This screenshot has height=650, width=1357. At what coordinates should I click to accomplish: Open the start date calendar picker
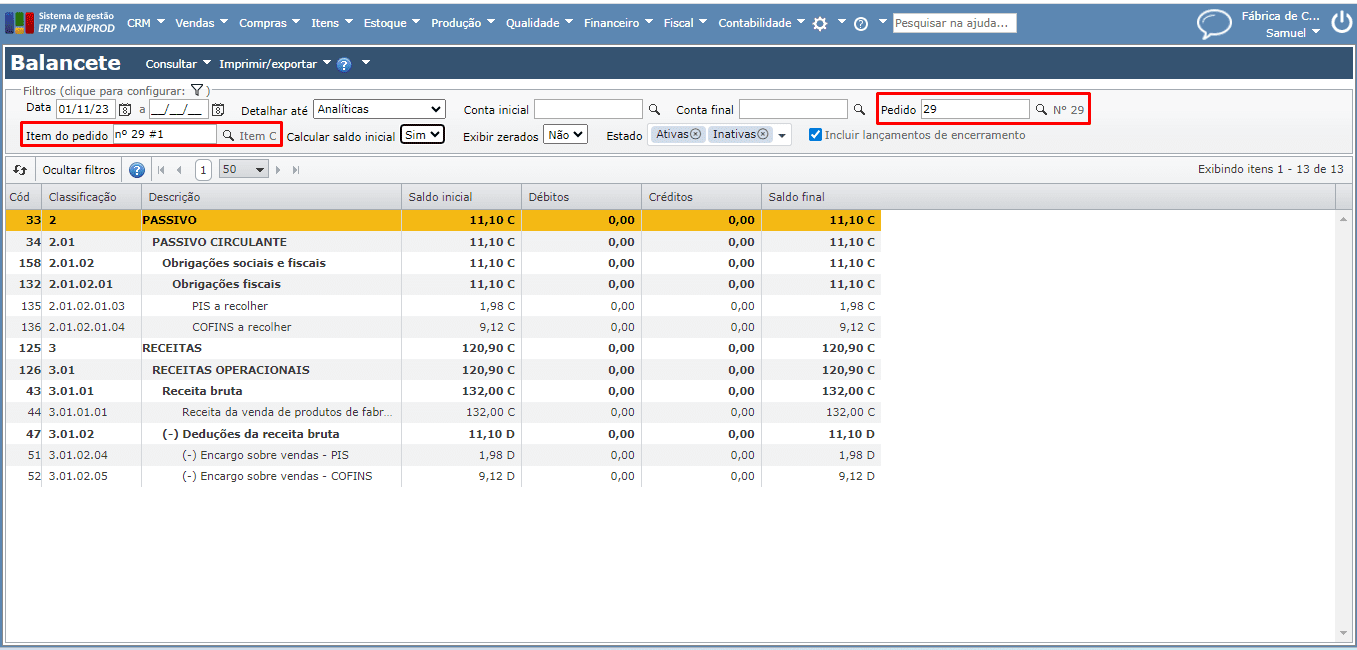click(x=125, y=109)
